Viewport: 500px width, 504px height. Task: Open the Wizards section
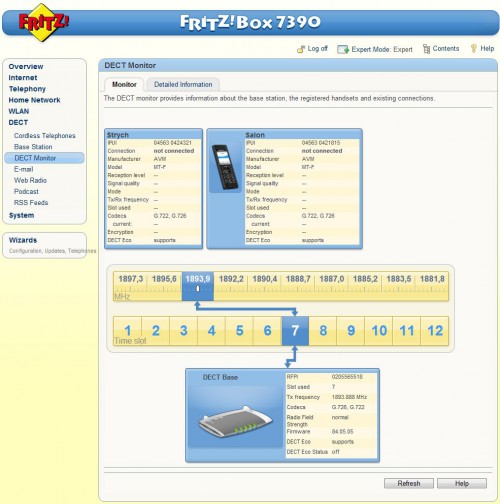coord(23,240)
